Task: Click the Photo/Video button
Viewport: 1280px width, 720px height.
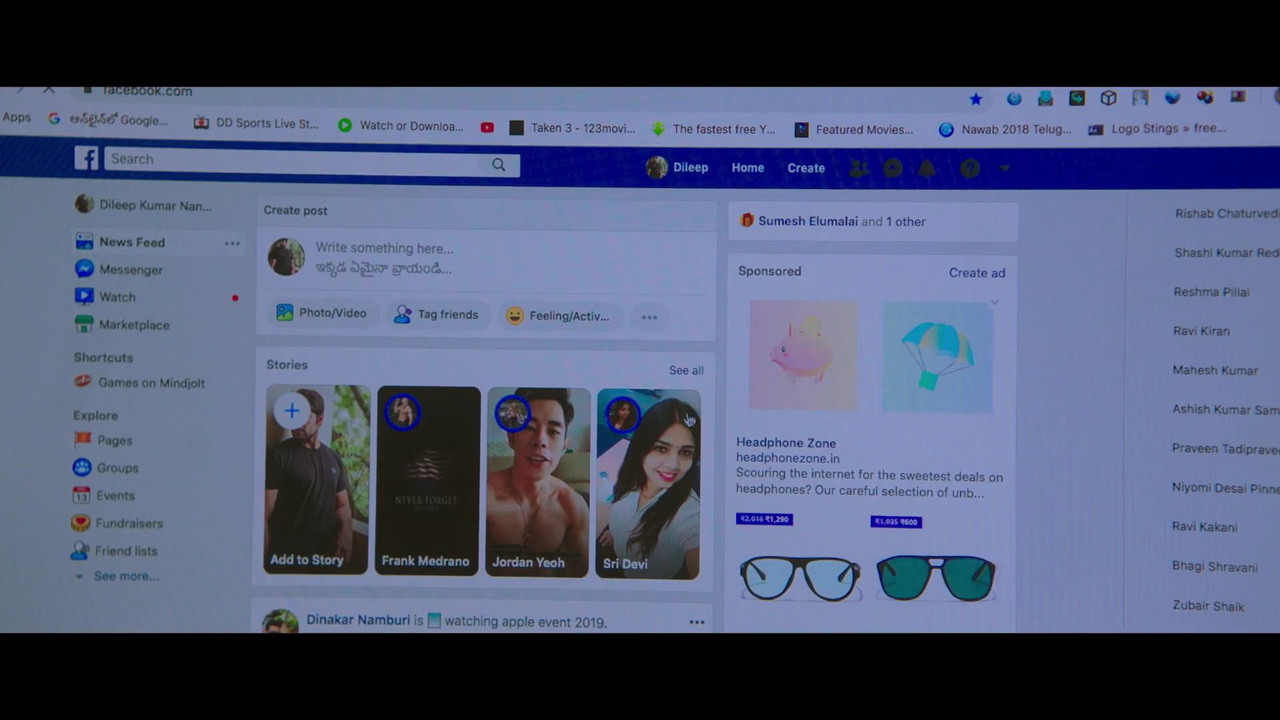Action: pyautogui.click(x=322, y=313)
